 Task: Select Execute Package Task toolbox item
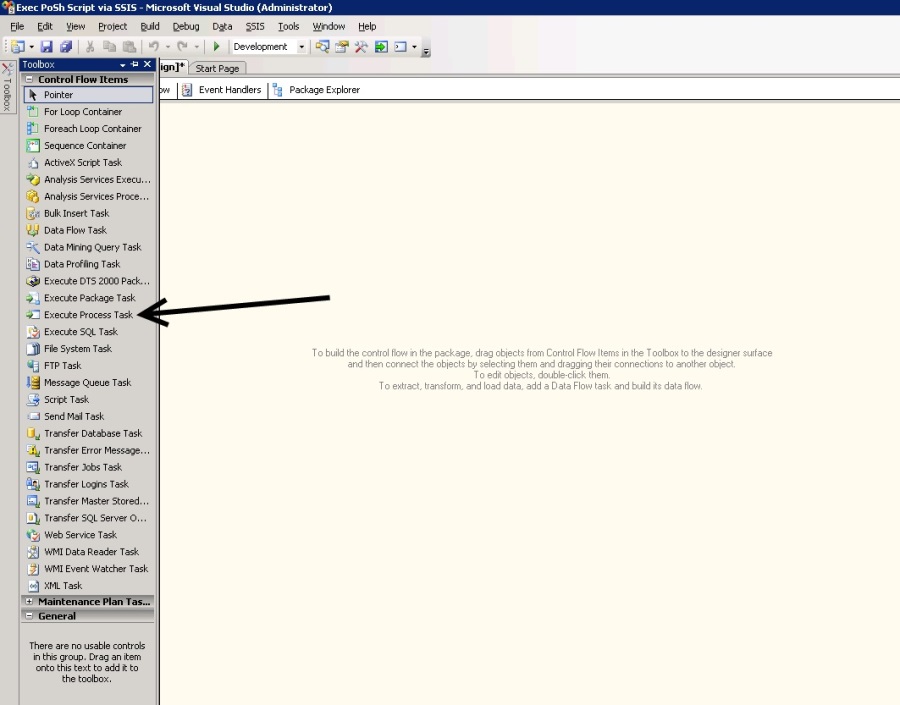(x=88, y=298)
